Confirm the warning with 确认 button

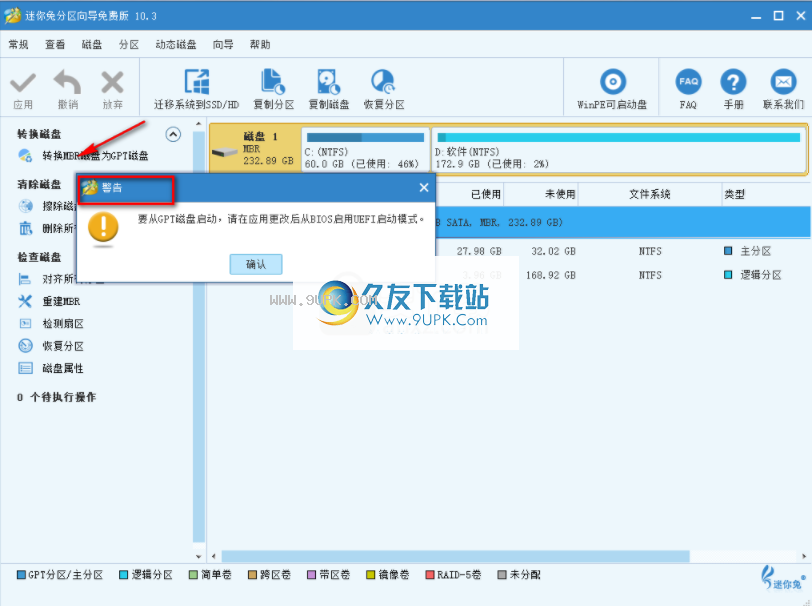pos(256,264)
